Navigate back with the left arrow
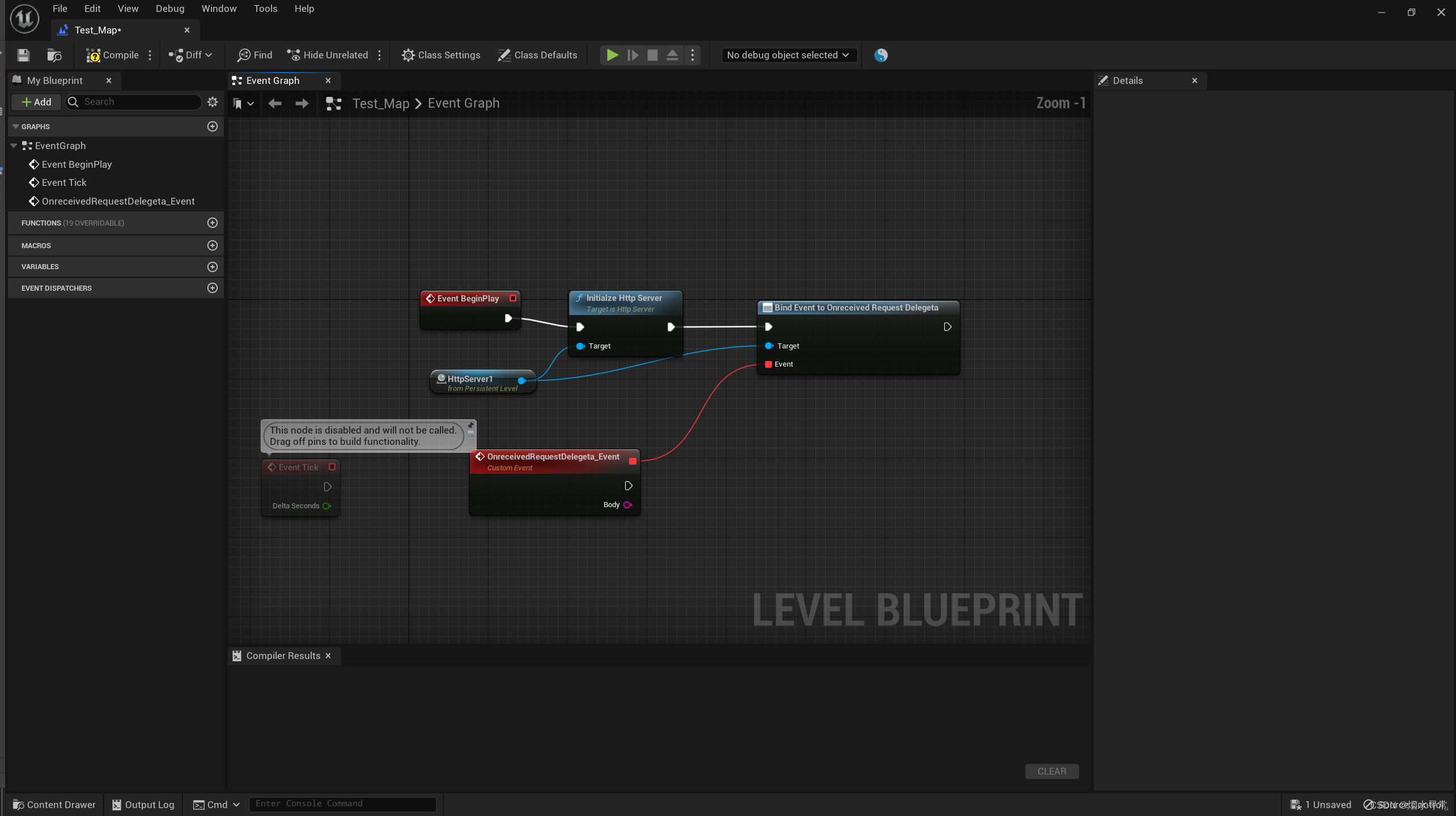This screenshot has height=816, width=1456. tap(275, 103)
